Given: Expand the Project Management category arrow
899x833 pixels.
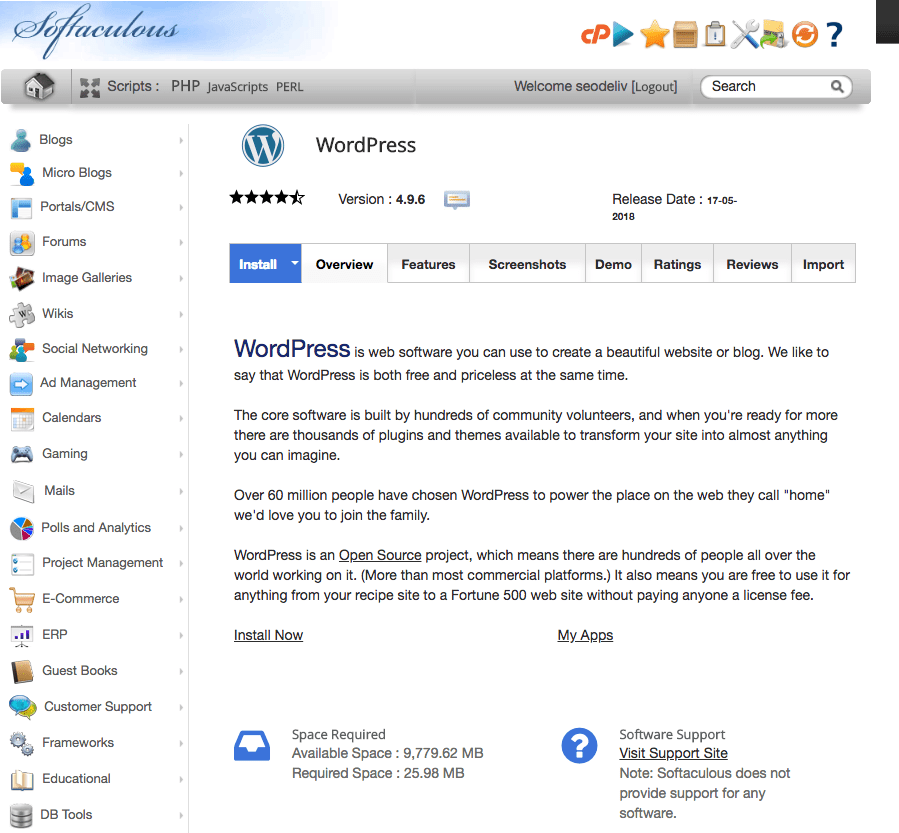Looking at the screenshot, I should (x=181, y=563).
